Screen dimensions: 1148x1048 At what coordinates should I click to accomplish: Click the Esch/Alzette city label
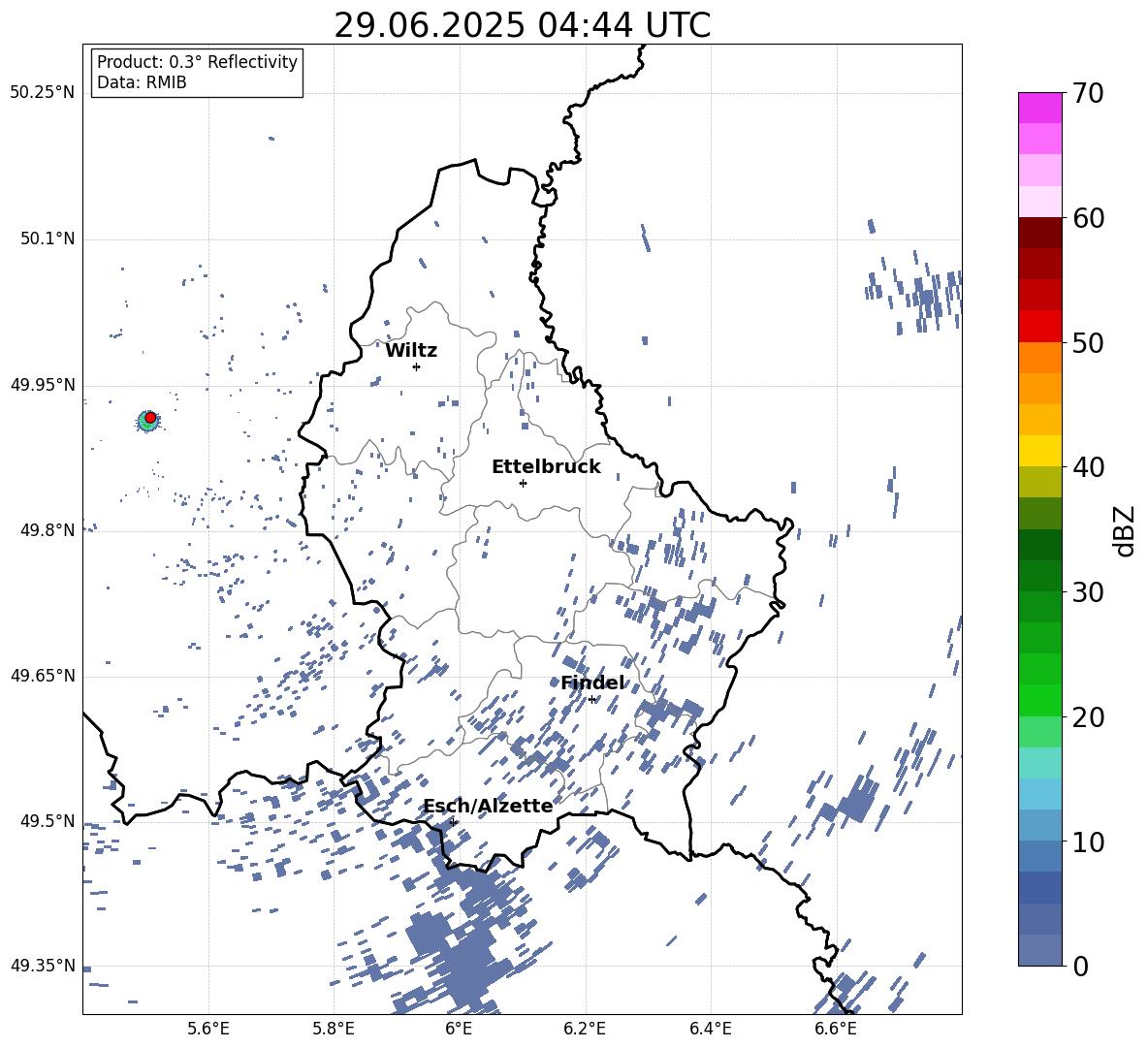(489, 806)
